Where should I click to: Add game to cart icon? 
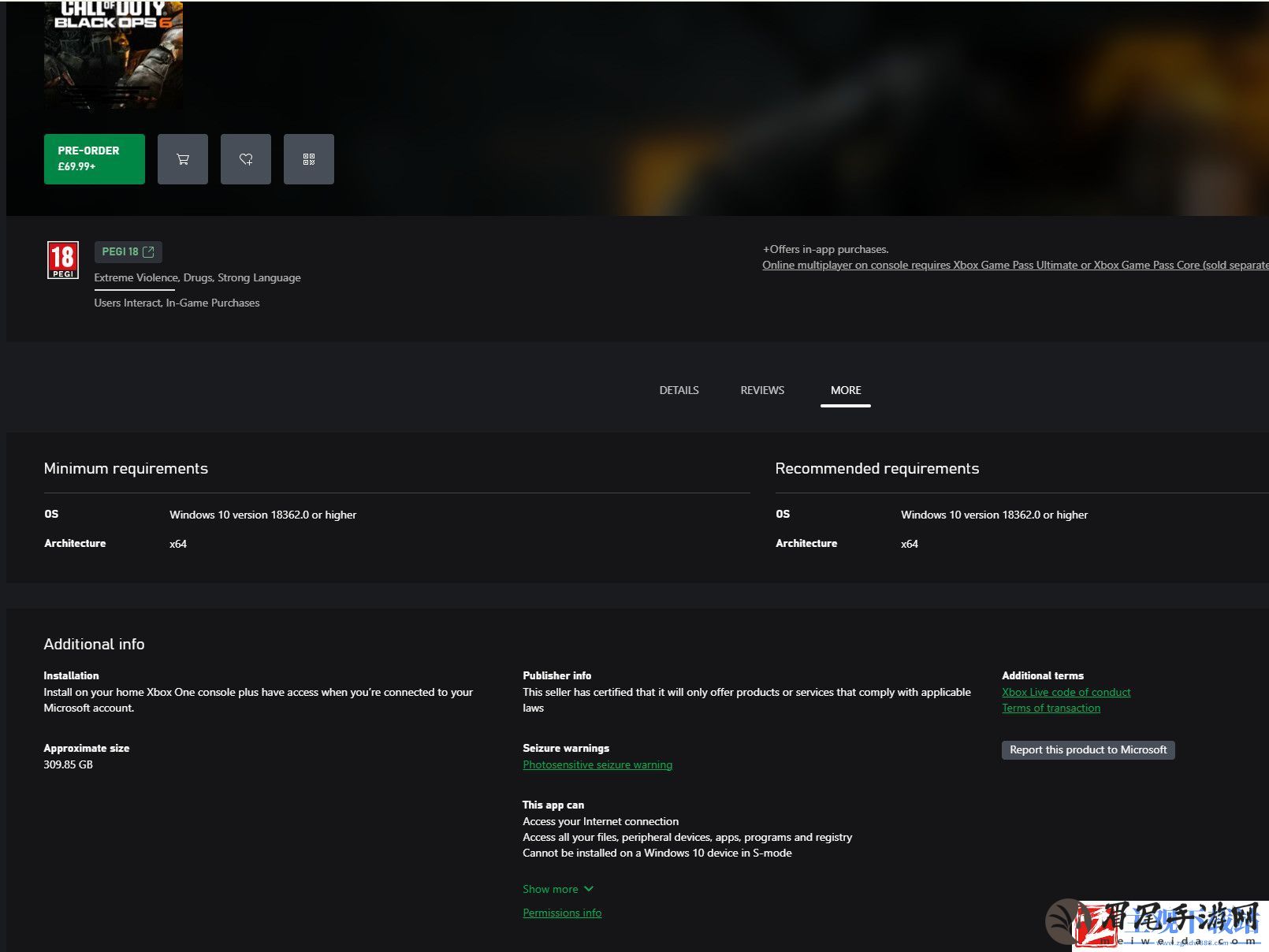click(x=183, y=159)
